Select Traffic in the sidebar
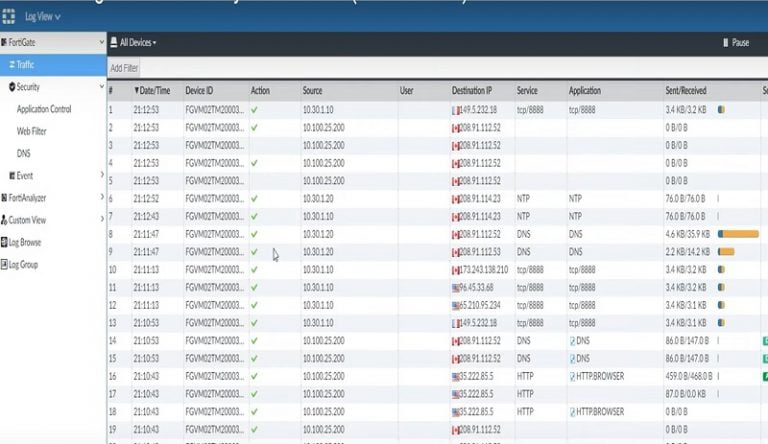The image size is (768, 444). coord(25,65)
